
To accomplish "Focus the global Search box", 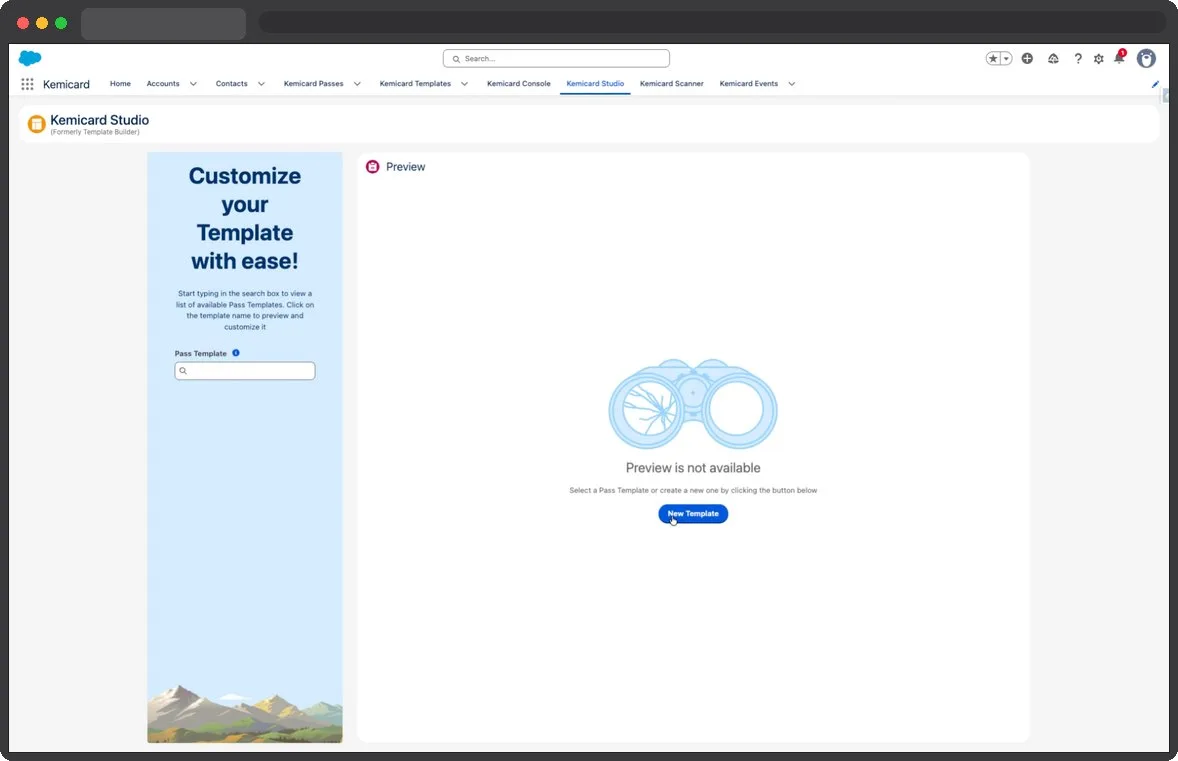I will (x=556, y=59).
